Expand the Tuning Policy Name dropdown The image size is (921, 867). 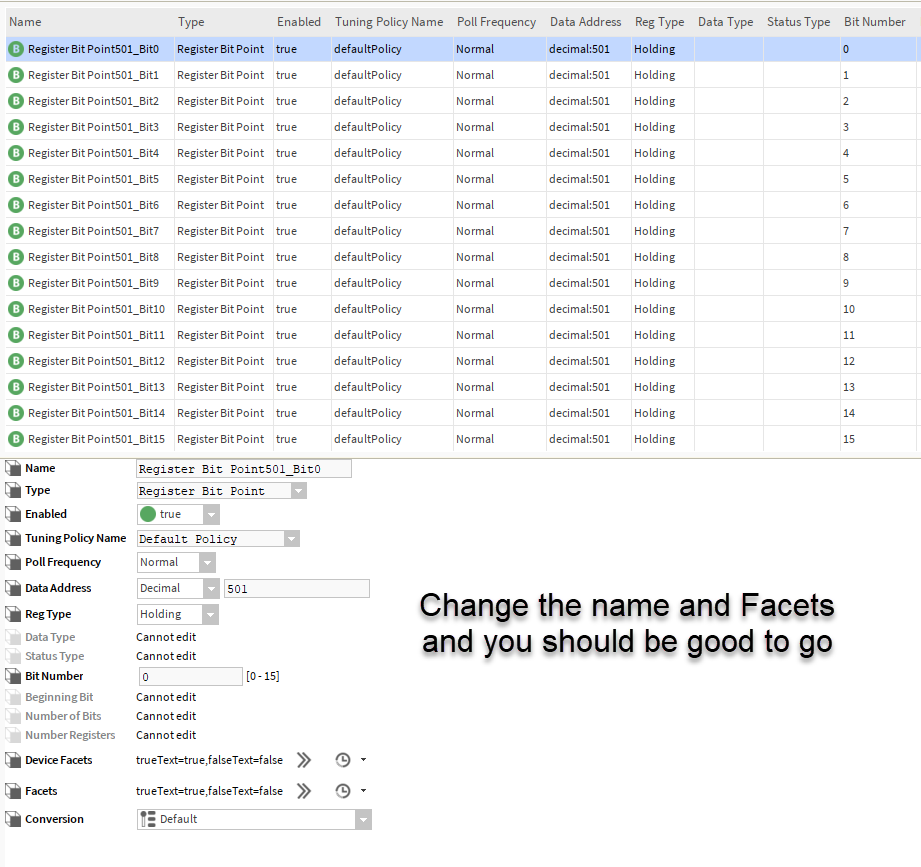click(291, 539)
